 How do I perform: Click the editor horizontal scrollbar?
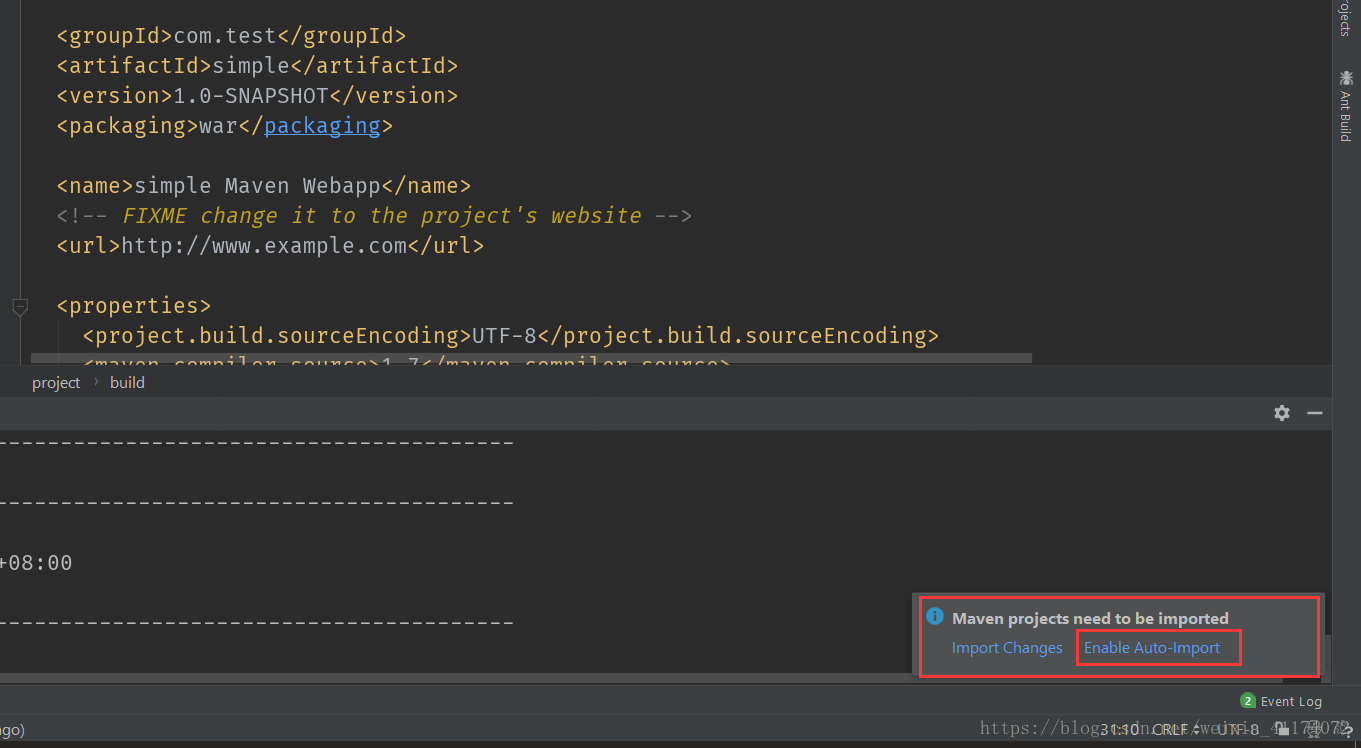click(530, 358)
